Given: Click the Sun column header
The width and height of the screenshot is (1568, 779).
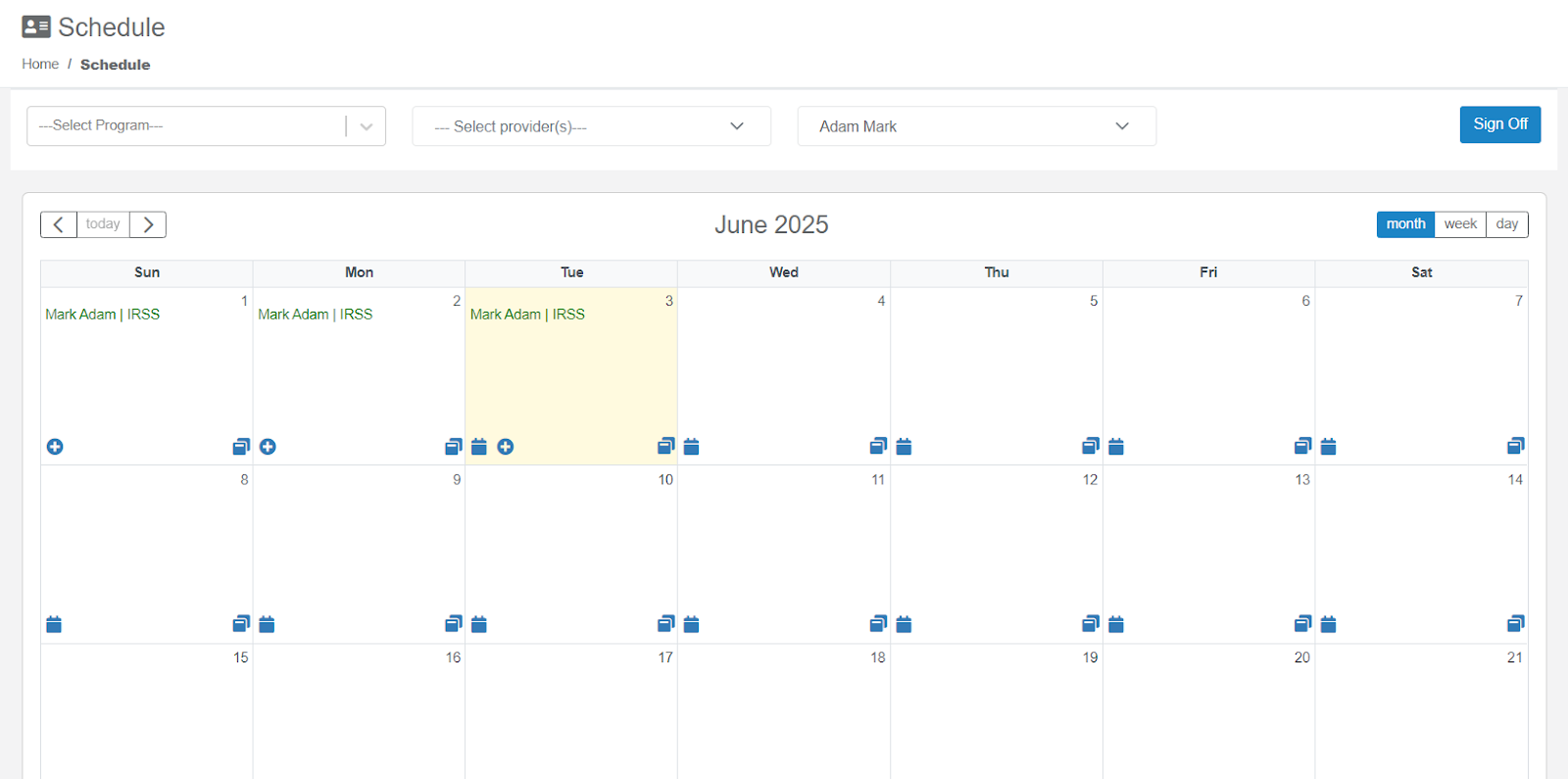Looking at the screenshot, I should click(x=147, y=272).
